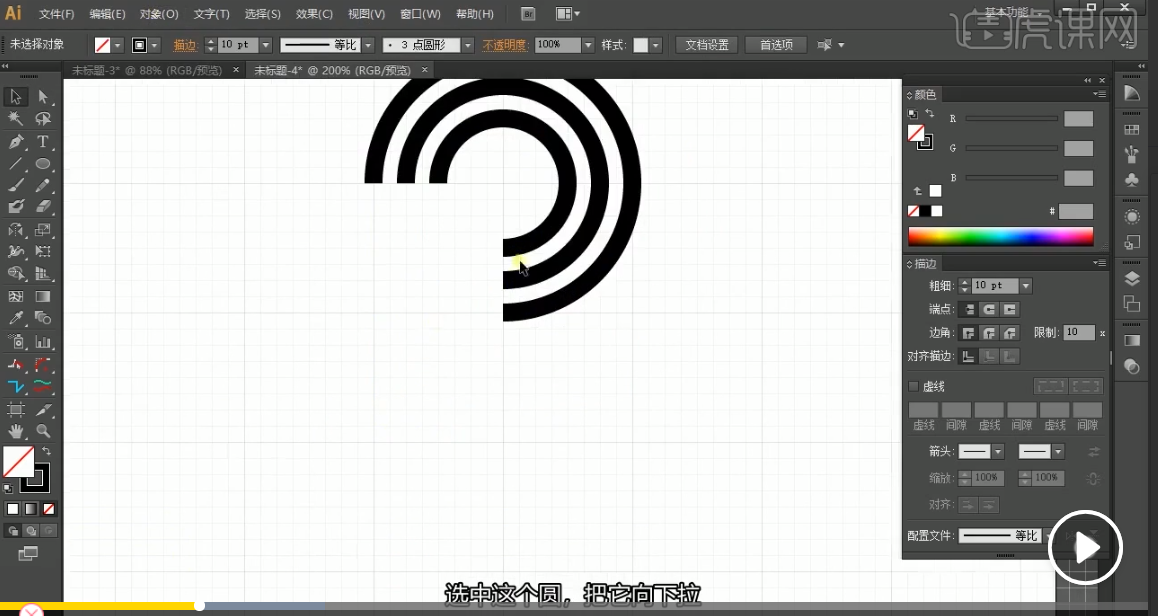Activate the Zoom magnifier tool
The height and width of the screenshot is (616, 1158).
tap(43, 431)
